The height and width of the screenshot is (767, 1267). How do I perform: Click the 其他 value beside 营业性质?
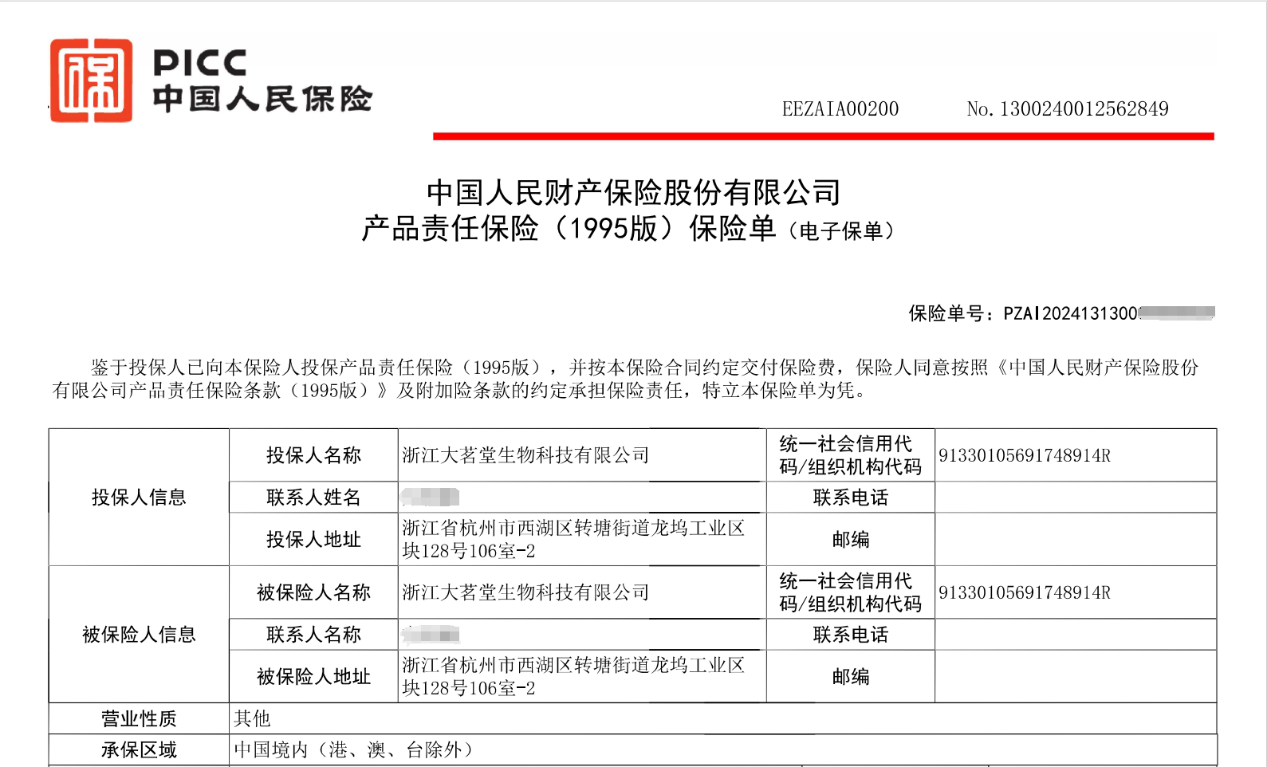[252, 719]
